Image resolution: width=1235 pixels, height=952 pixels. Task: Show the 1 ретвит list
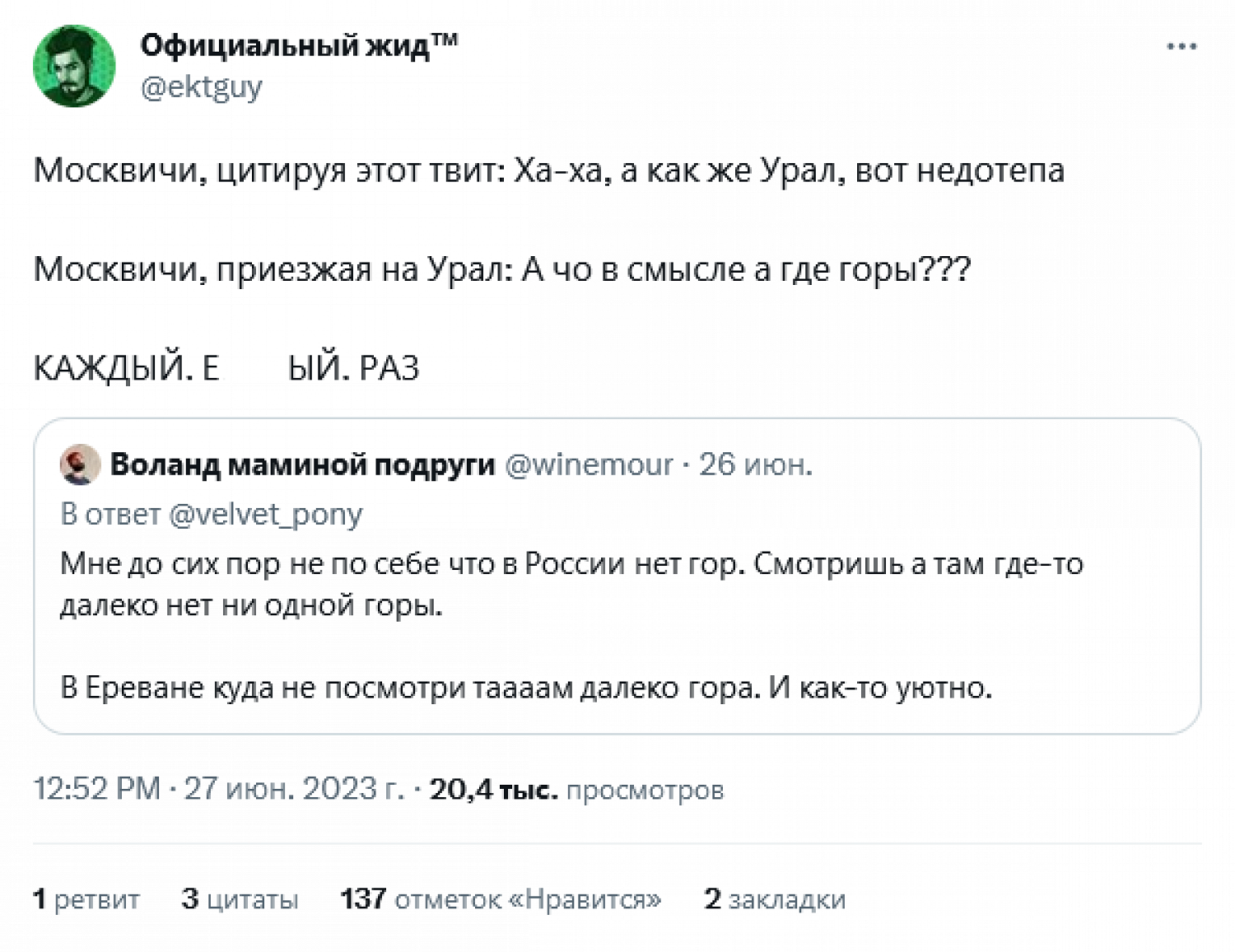pos(86,898)
